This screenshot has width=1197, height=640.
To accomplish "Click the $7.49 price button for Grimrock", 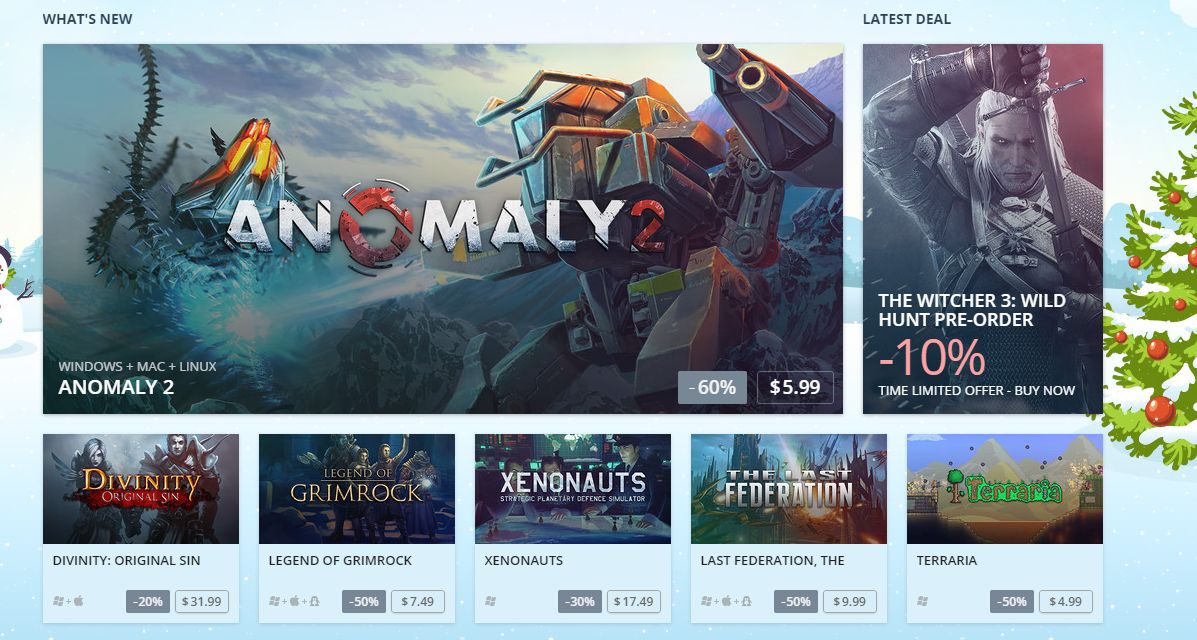I will click(418, 601).
